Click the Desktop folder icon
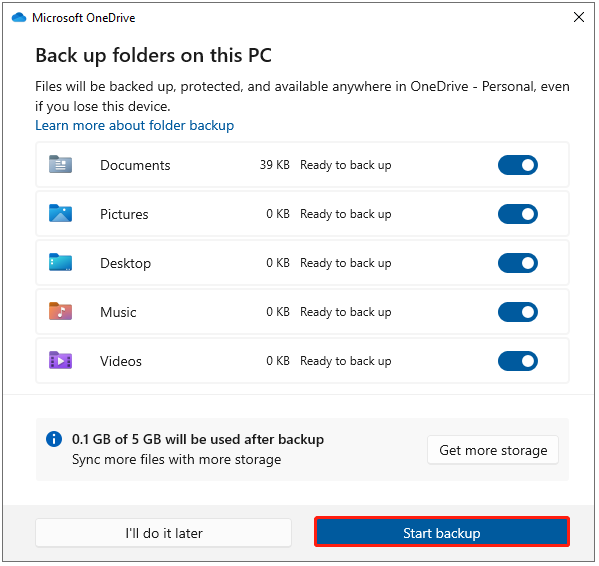The image size is (599, 566). coord(60,262)
